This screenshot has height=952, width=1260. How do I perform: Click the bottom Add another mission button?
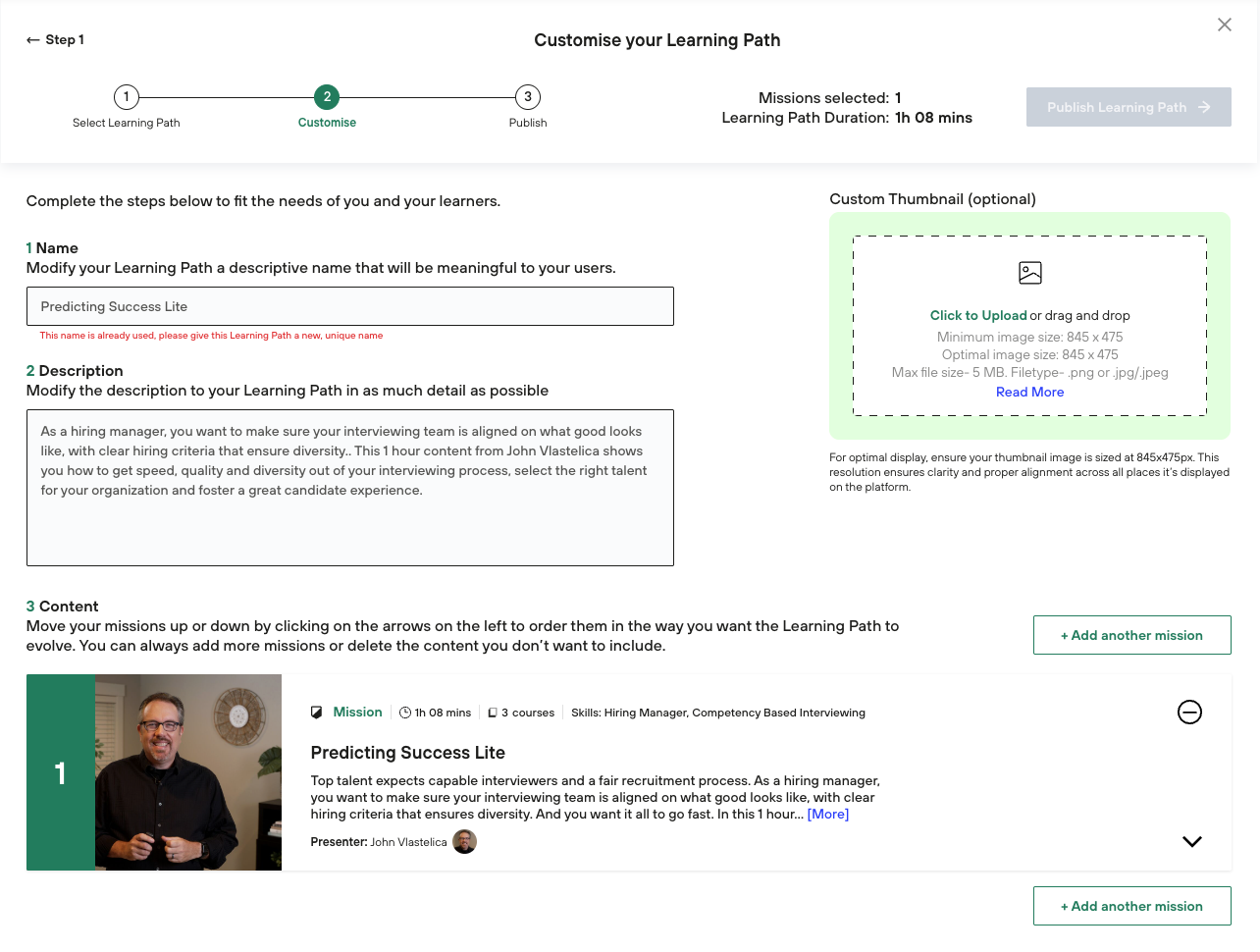(x=1131, y=906)
